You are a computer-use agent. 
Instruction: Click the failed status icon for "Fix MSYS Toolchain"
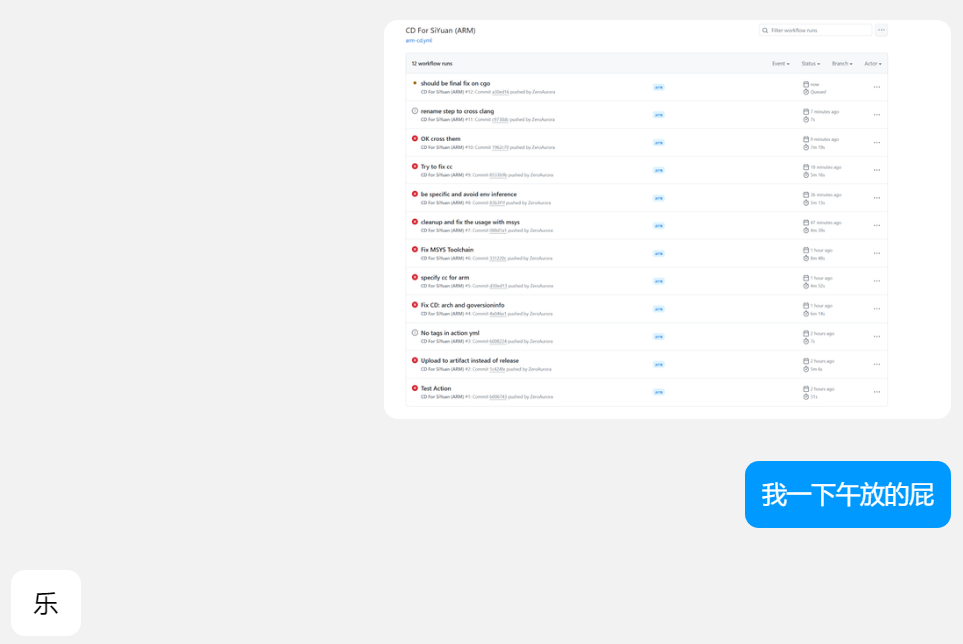pos(415,249)
